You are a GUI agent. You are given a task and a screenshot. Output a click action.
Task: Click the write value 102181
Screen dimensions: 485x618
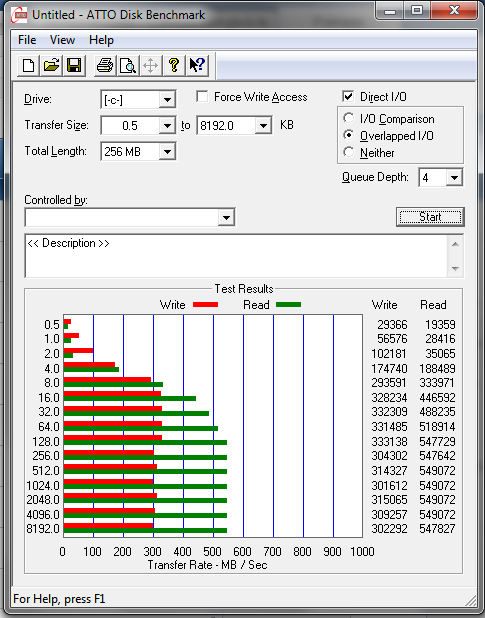pos(389,354)
